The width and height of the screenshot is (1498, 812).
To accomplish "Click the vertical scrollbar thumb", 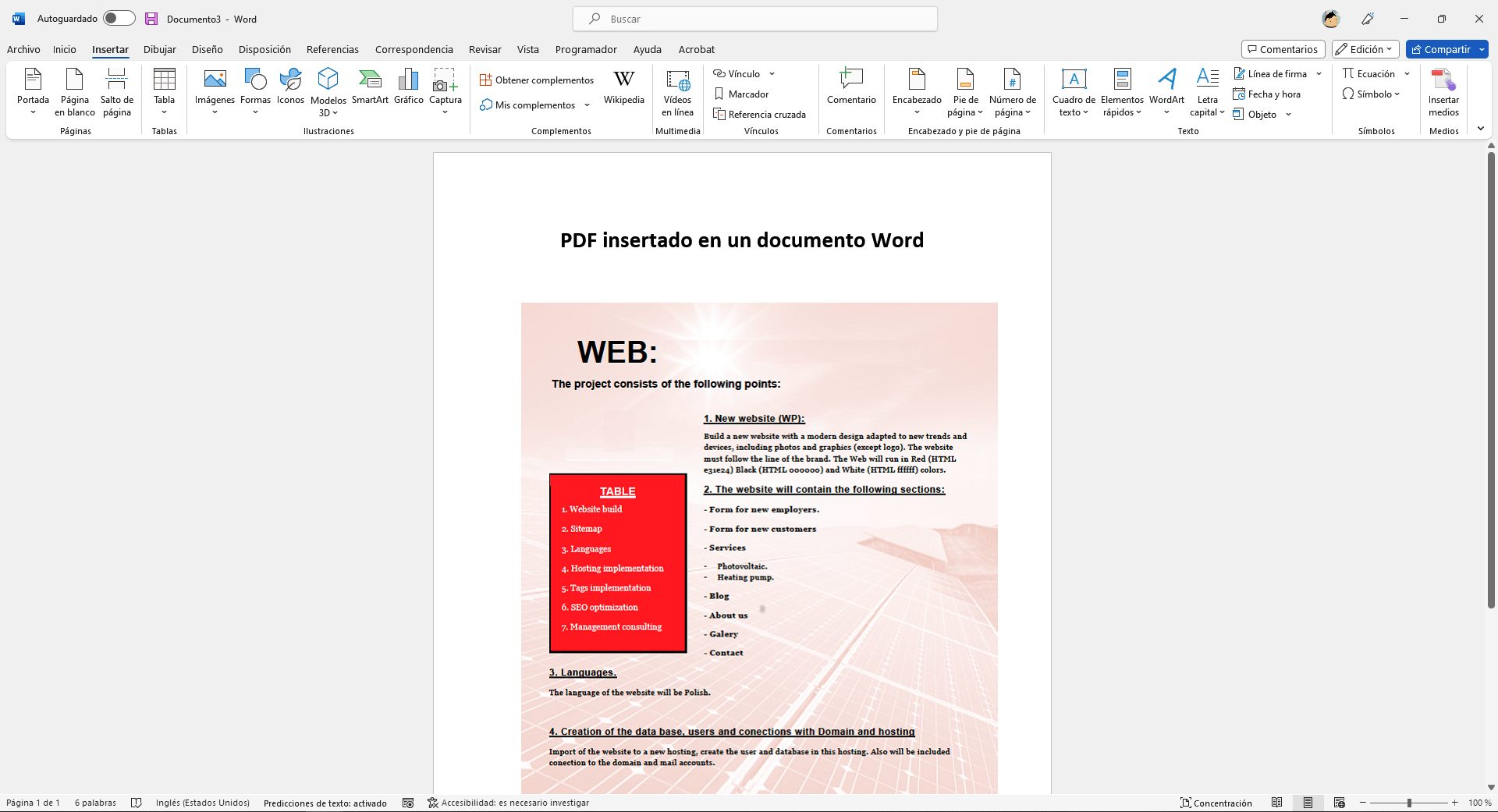I will [x=1491, y=380].
